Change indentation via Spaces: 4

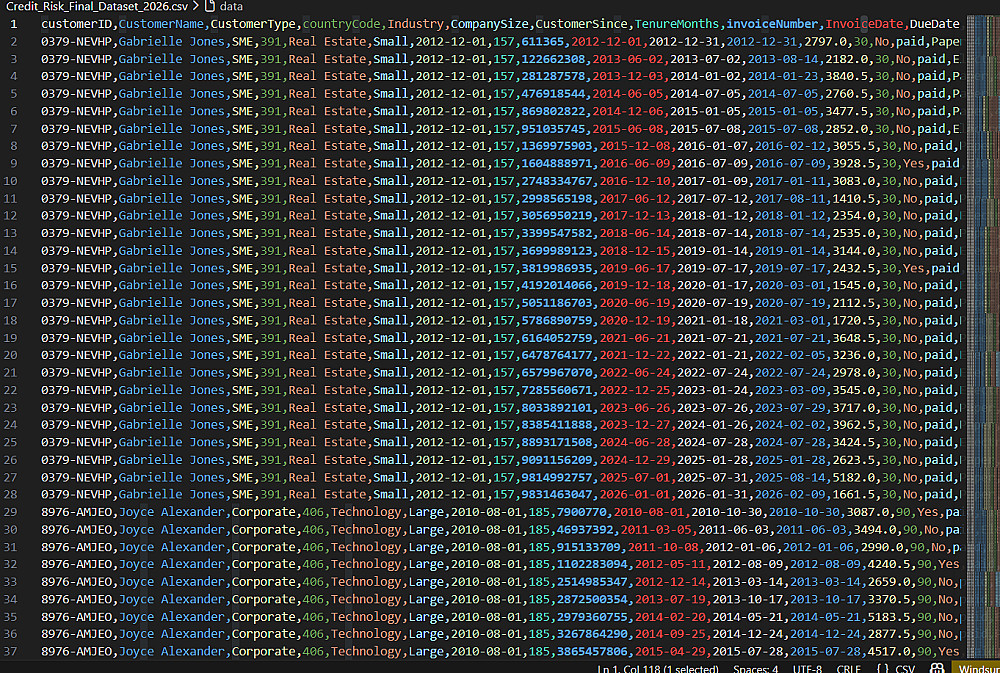[x=756, y=669]
